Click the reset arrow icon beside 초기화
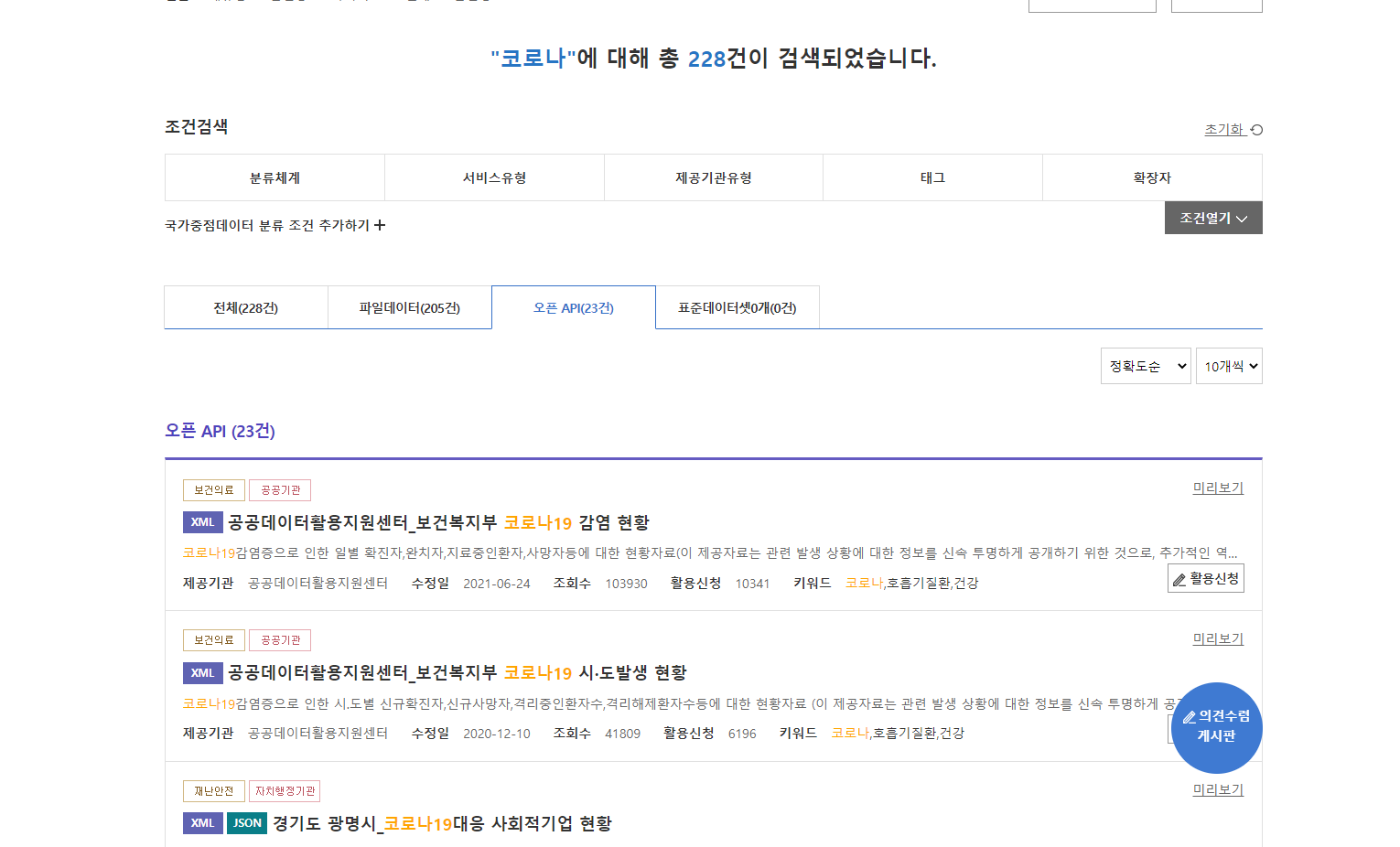 [x=1256, y=130]
